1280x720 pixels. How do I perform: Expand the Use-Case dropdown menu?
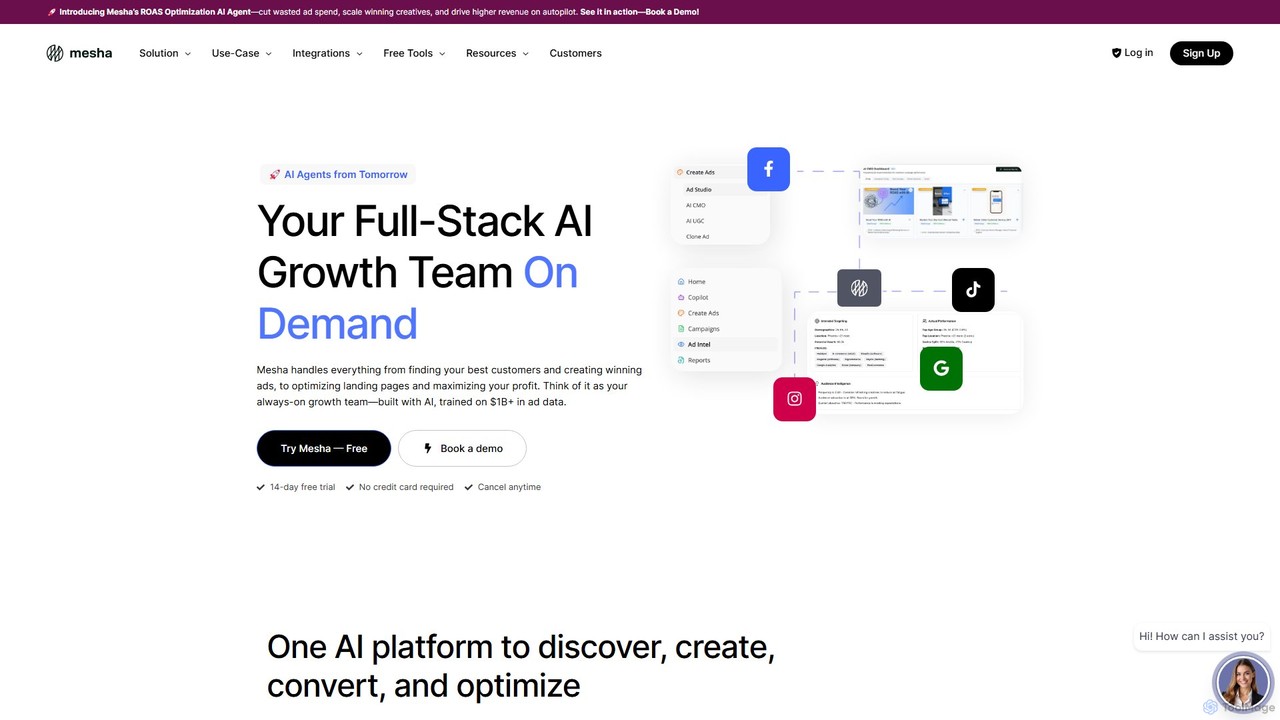(x=242, y=53)
